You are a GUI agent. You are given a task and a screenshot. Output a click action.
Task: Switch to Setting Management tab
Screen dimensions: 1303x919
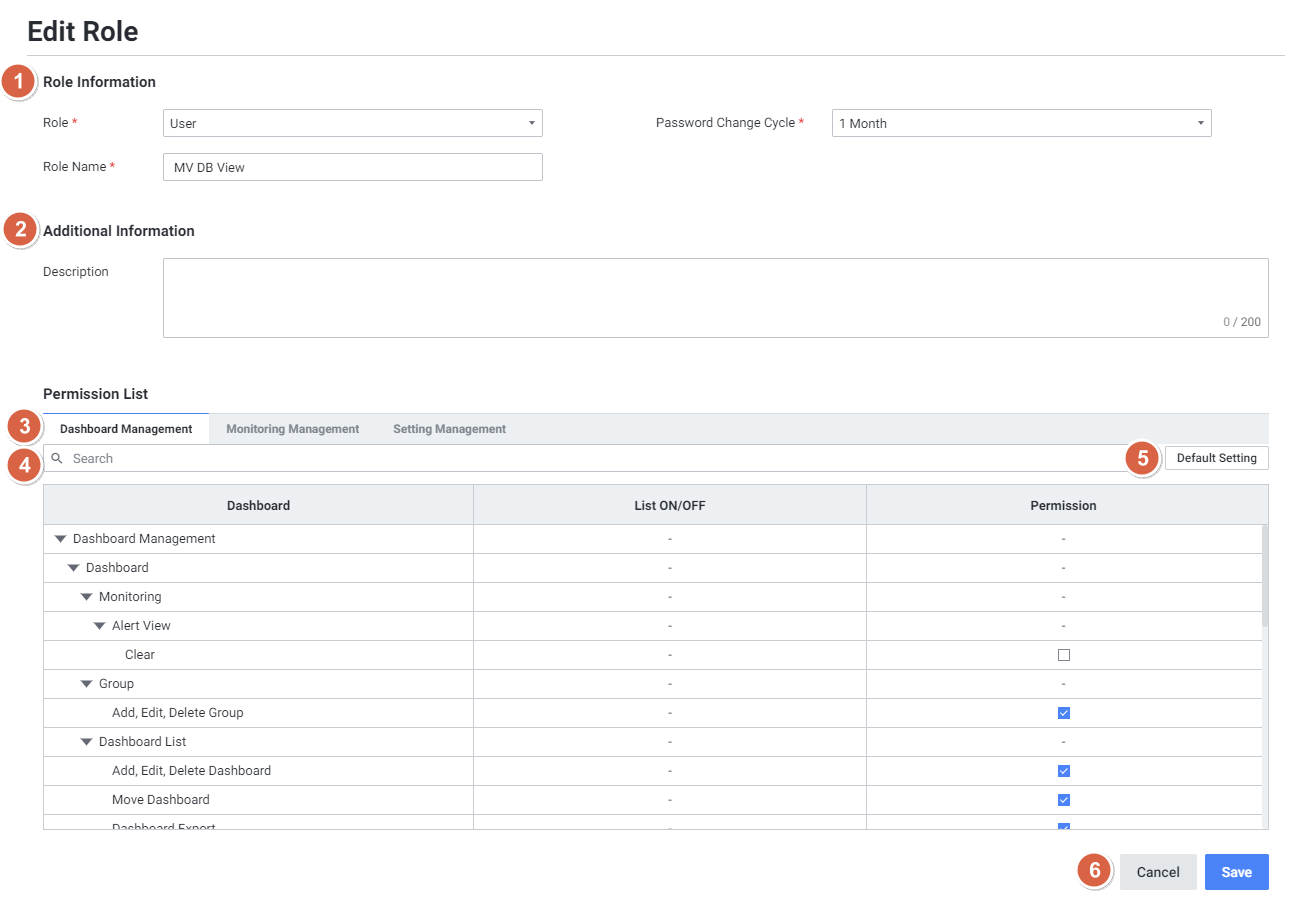(449, 429)
